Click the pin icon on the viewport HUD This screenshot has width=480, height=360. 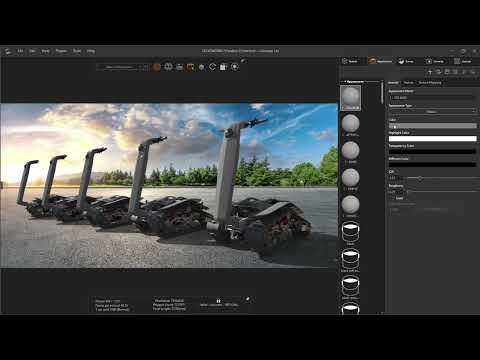click(248, 299)
